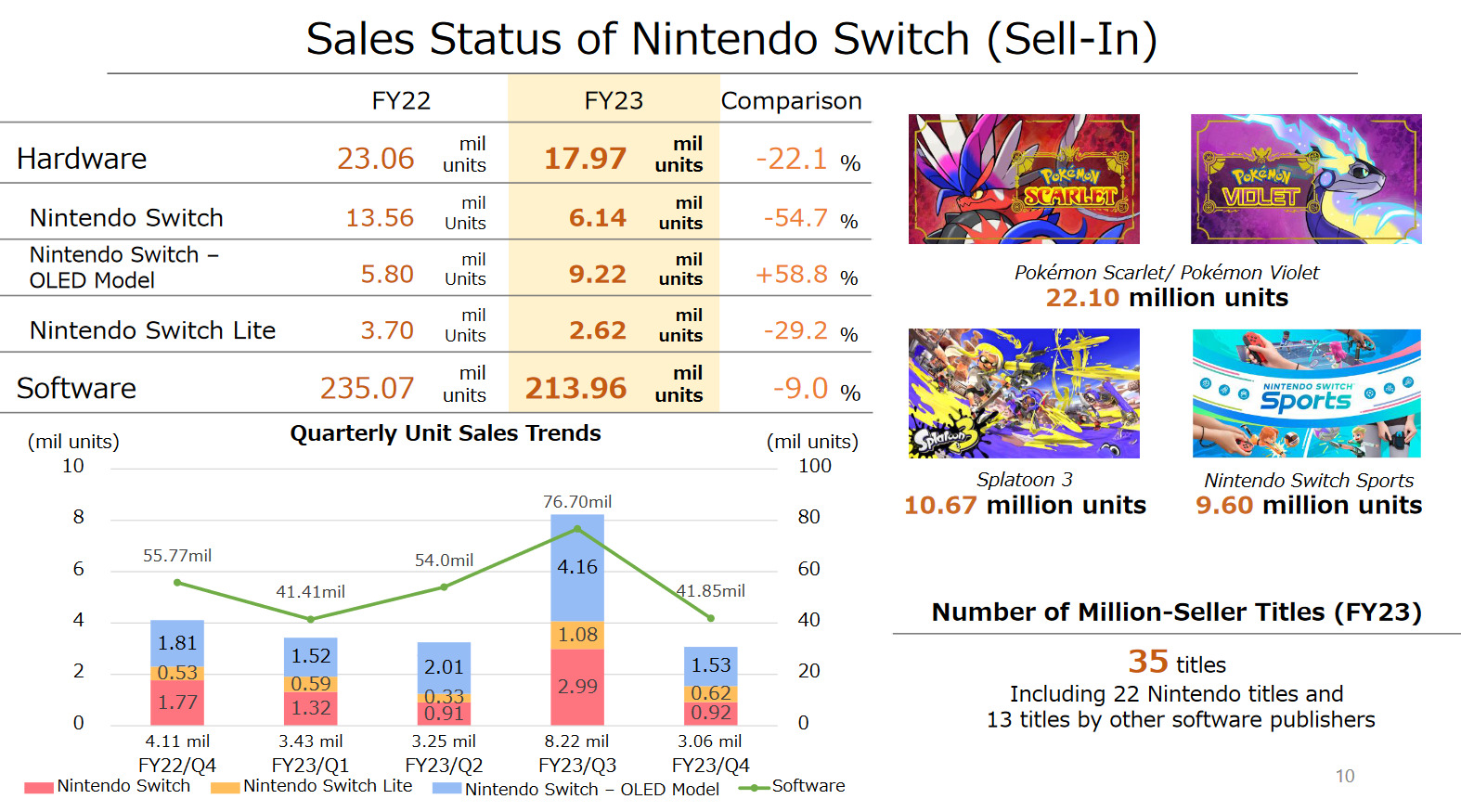Click the green Software legend line marker
Image resolution: width=1461 pixels, height=812 pixels.
click(754, 788)
